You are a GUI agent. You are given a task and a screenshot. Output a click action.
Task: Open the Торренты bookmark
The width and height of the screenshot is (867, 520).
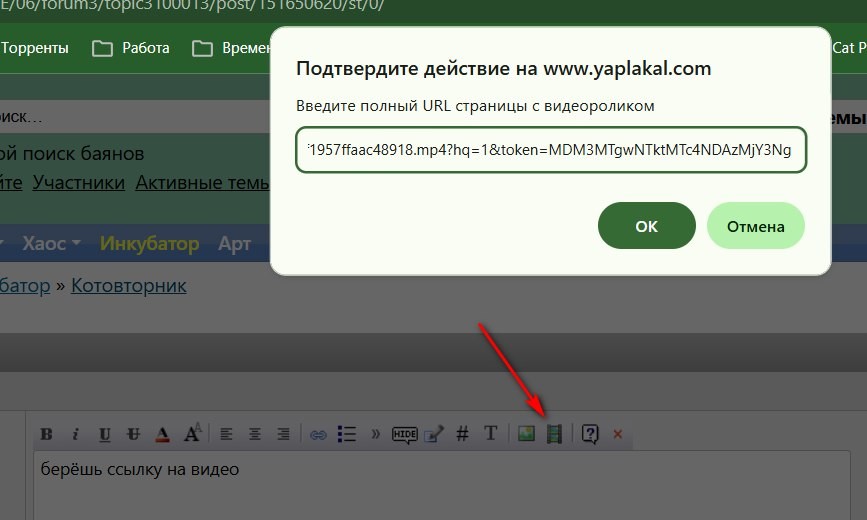(x=34, y=48)
